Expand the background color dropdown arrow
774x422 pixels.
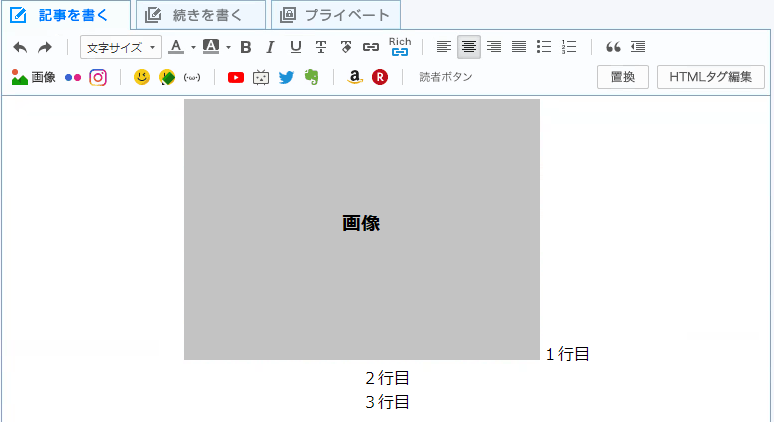[229, 47]
